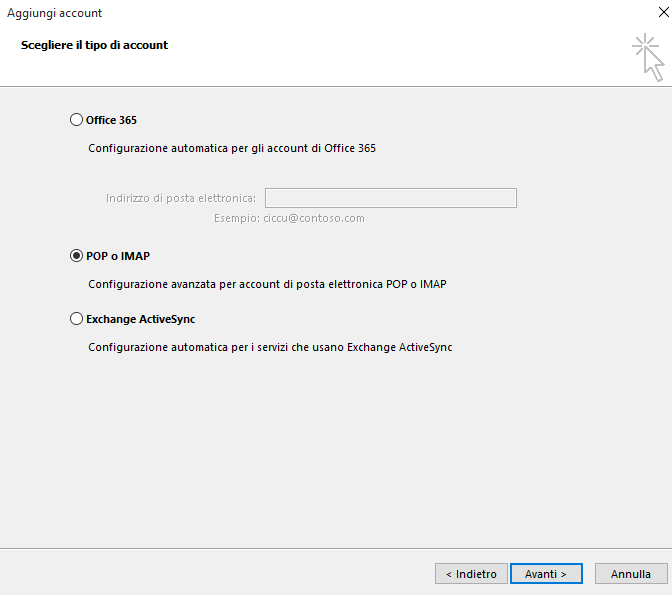The width and height of the screenshot is (672, 595).
Task: Click the 'Esempio: ciccu@contoso.com' hint text
Action: 289,218
